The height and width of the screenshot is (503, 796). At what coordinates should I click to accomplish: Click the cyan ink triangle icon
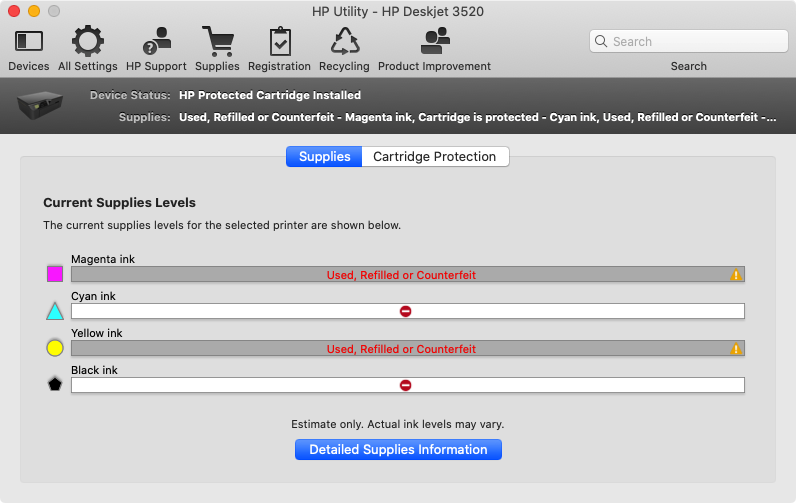[x=55, y=311]
